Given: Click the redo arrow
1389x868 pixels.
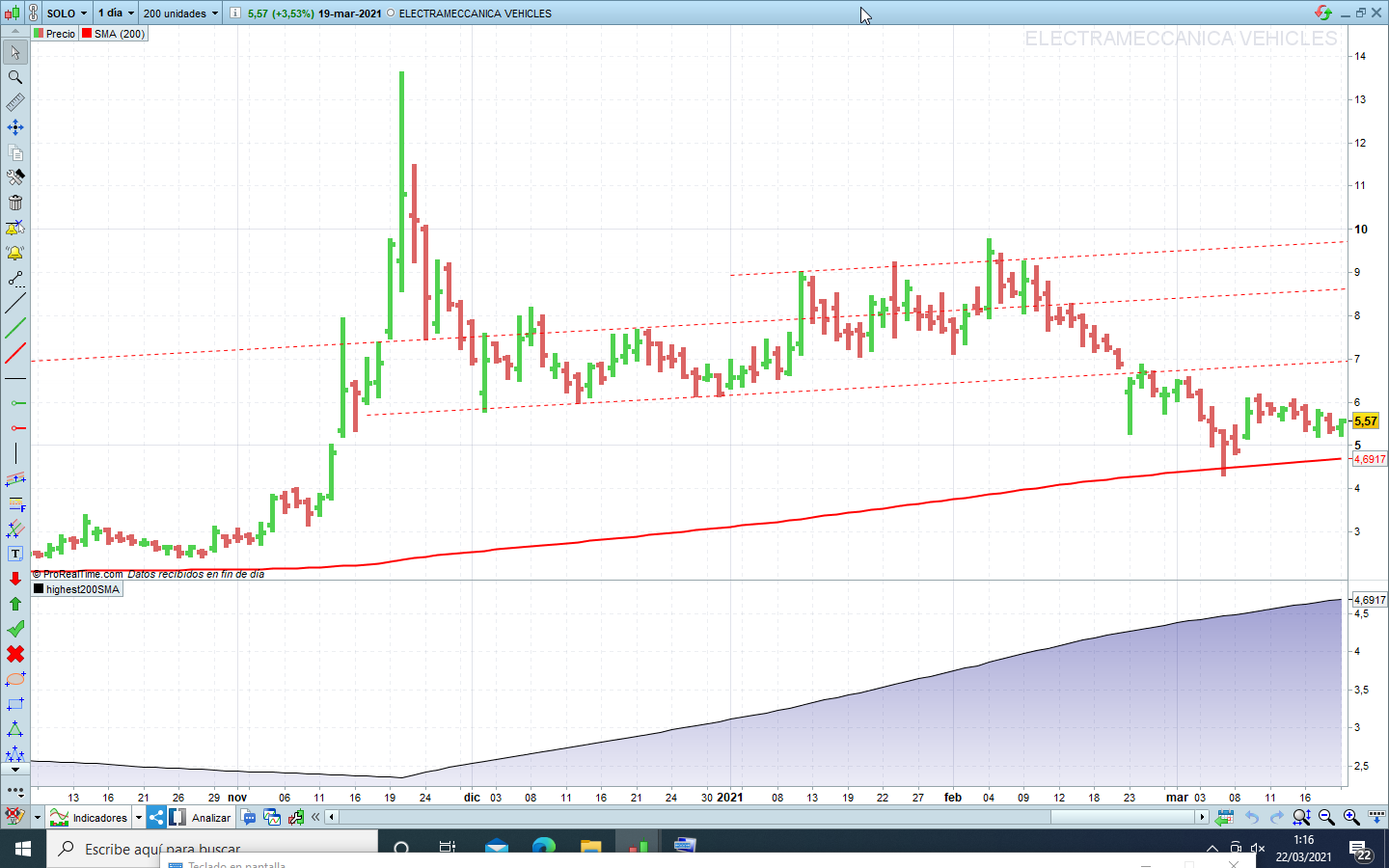Looking at the screenshot, I should point(1276,817).
